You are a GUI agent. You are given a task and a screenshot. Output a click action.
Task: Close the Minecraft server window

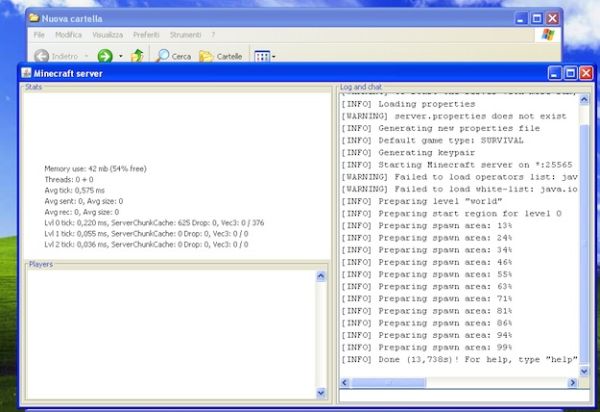pos(586,73)
